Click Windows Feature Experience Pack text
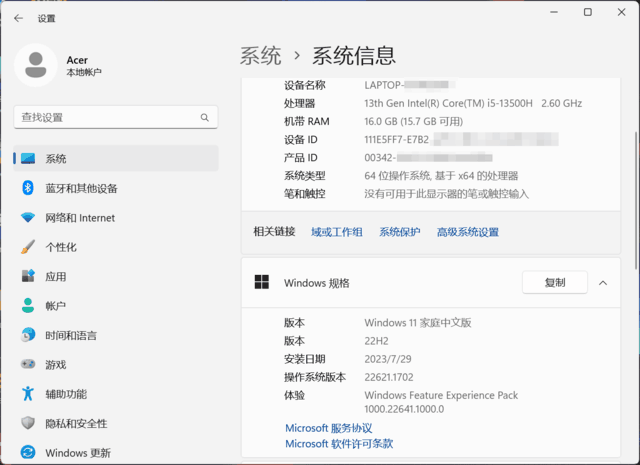Screen dimensions: 640x465 point(441,395)
